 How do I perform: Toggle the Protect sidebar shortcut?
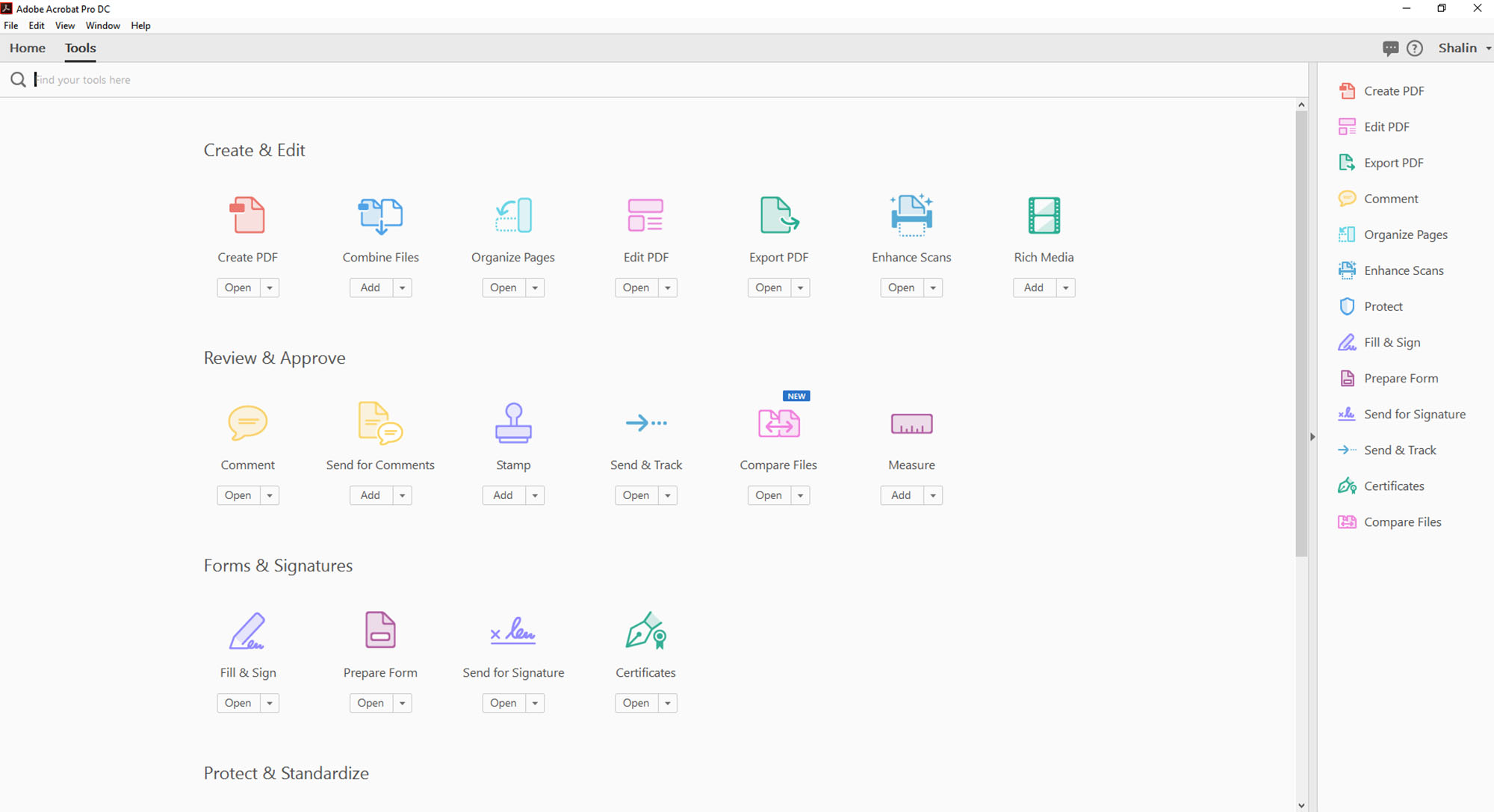(1383, 306)
